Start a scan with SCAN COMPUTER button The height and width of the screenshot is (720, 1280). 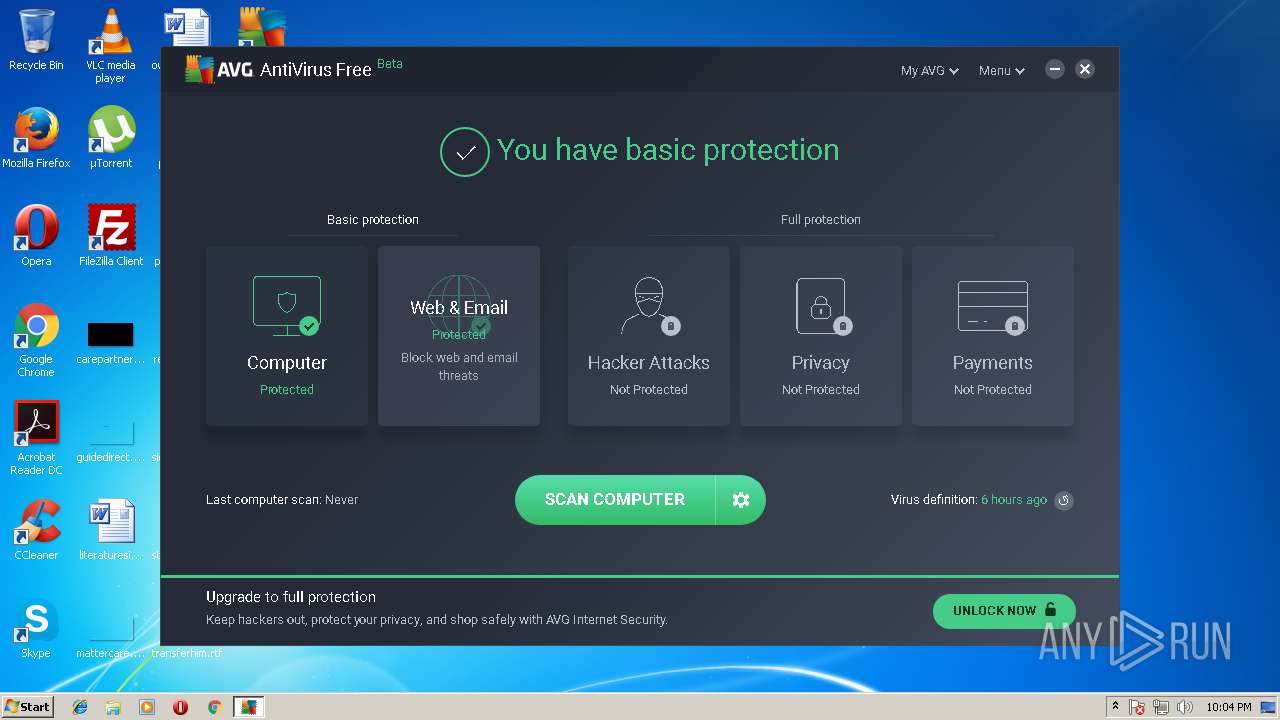(x=615, y=500)
